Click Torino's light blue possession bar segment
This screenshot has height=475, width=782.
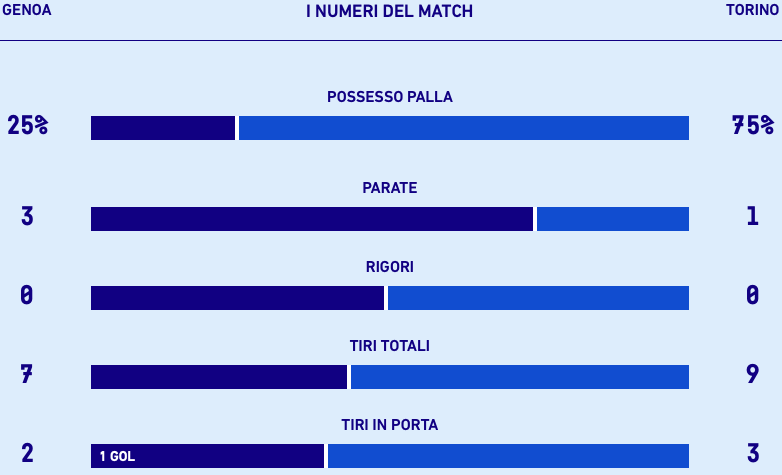(463, 128)
